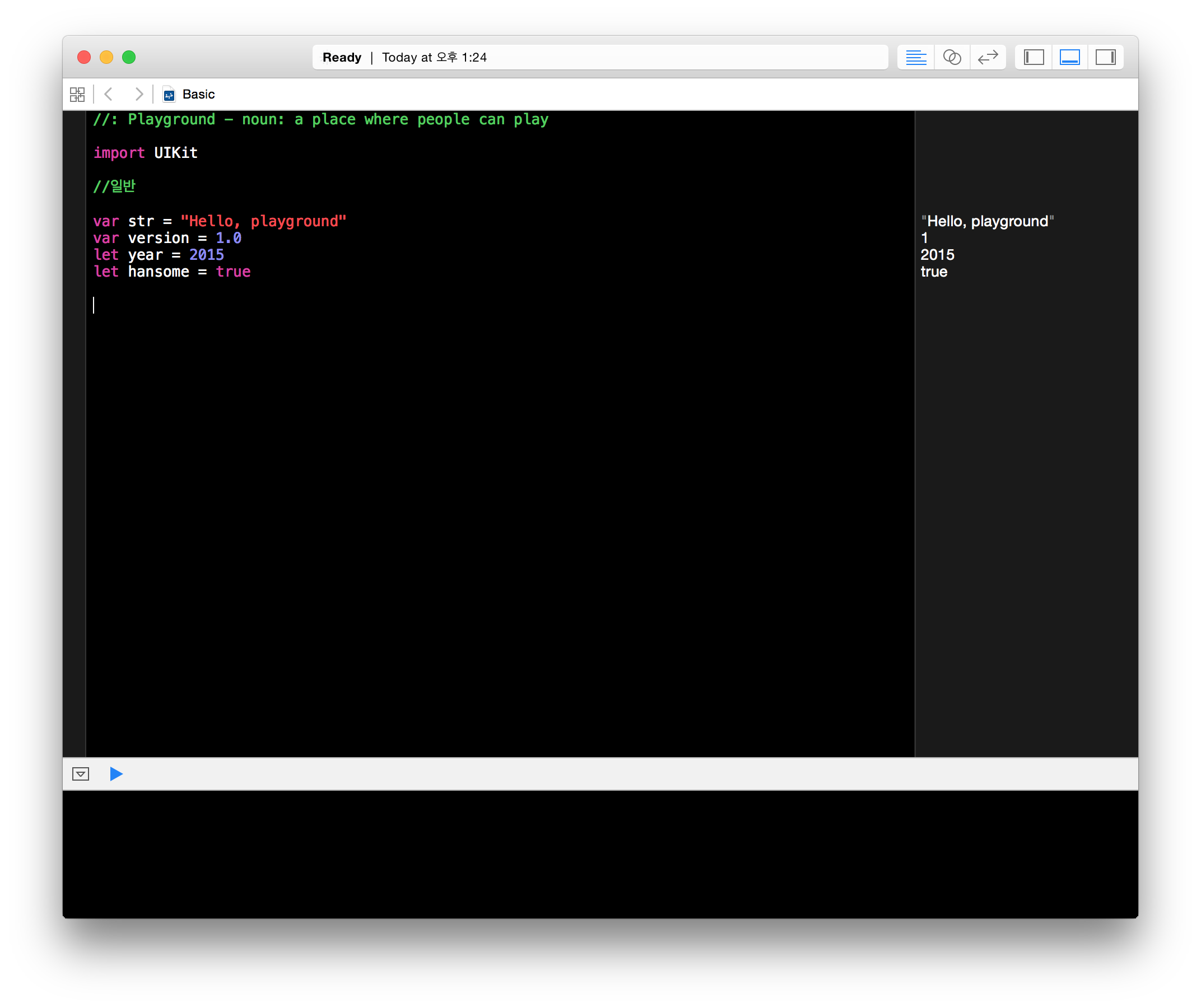Switch to the Standard editor view
This screenshot has height=1008, width=1201.
[x=916, y=57]
